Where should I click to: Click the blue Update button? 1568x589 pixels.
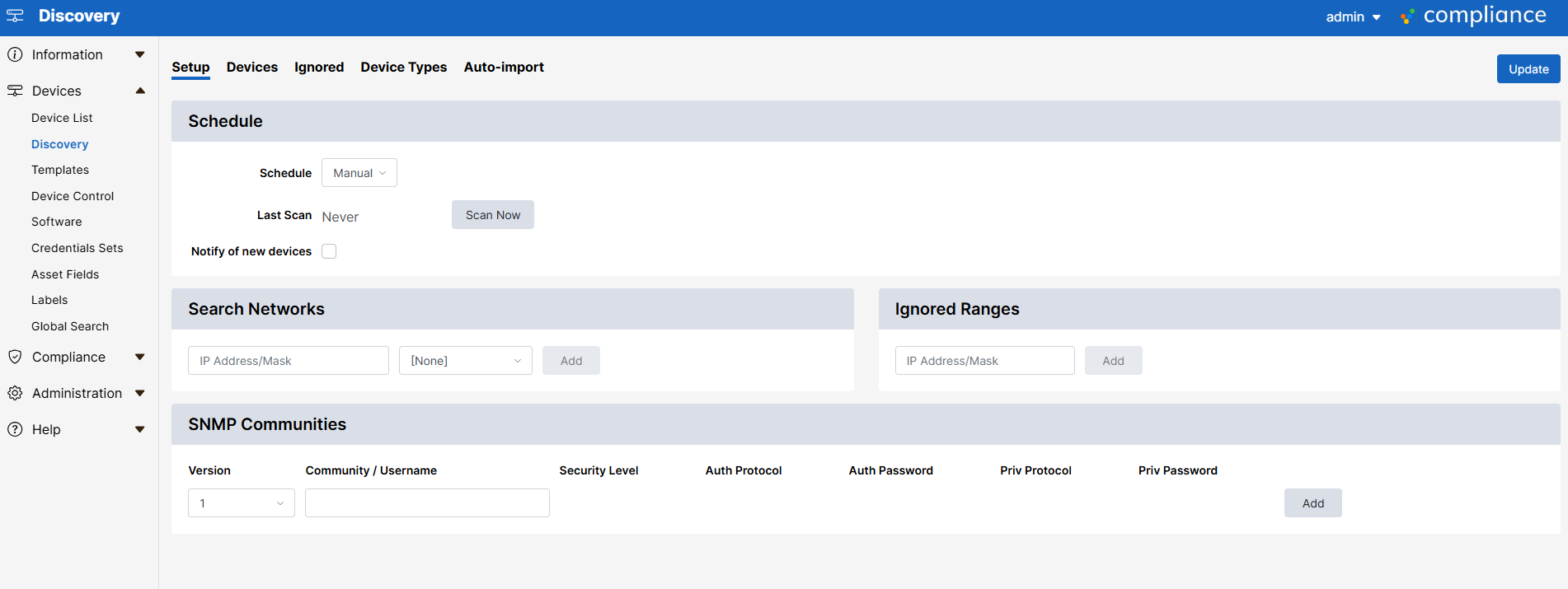(x=1528, y=69)
